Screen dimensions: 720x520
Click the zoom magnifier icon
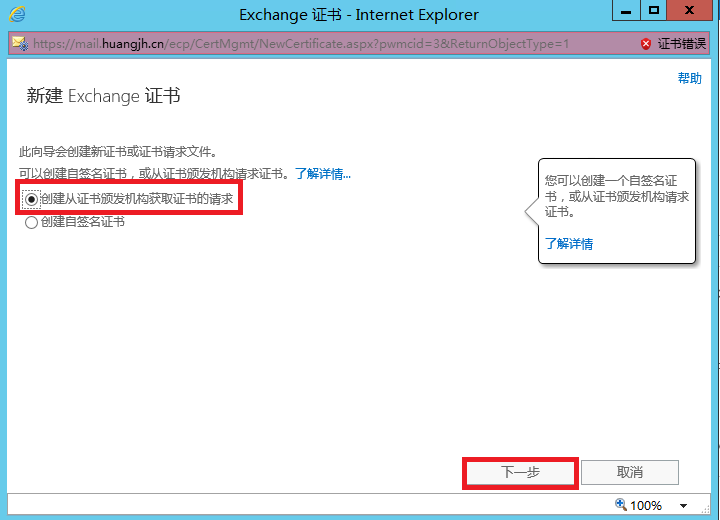620,504
